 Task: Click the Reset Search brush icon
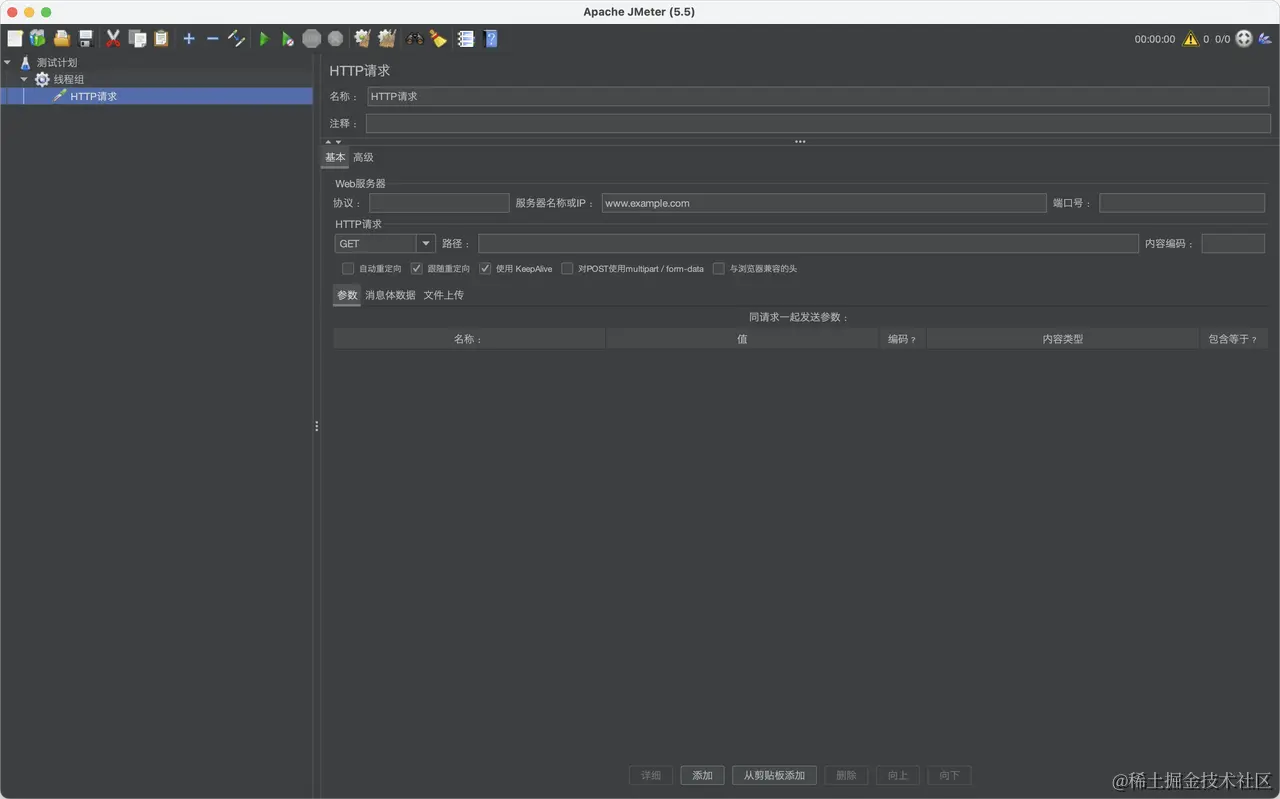pos(438,39)
